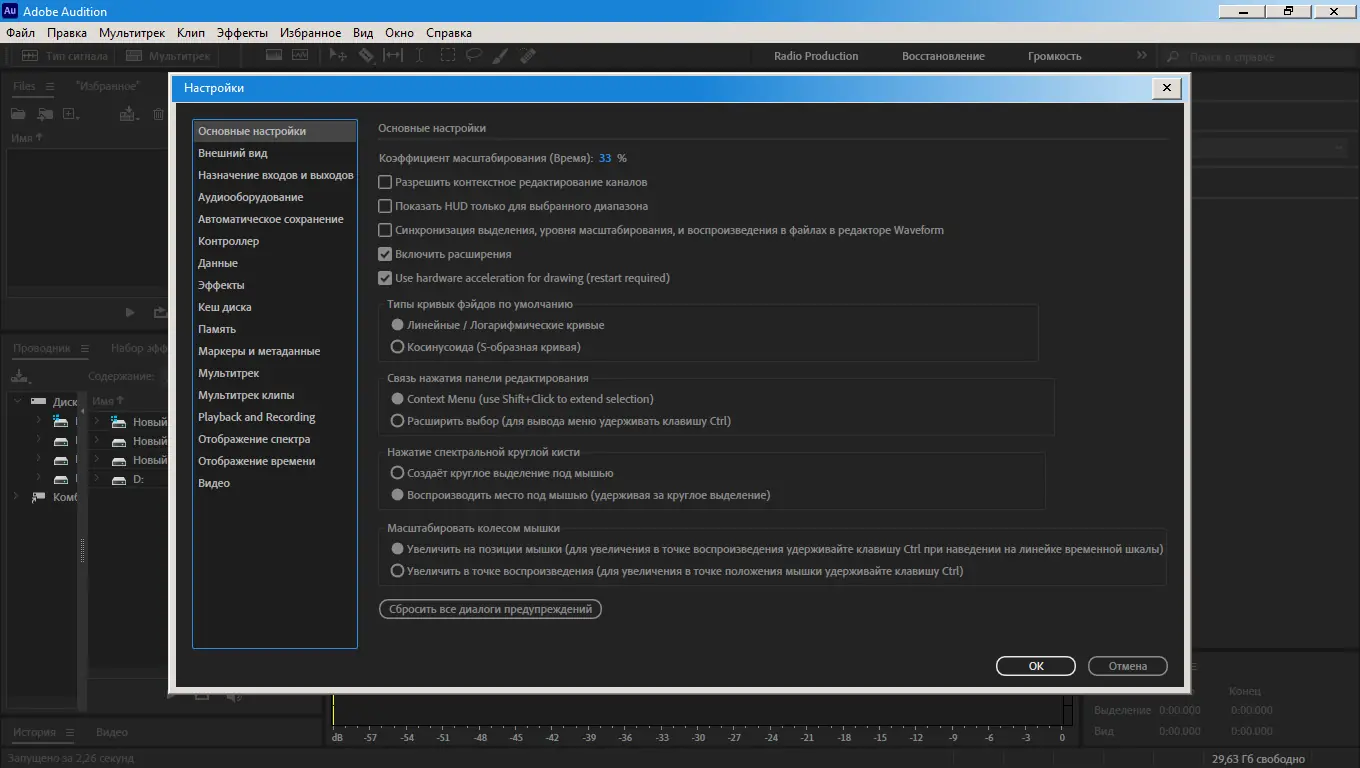This screenshot has width=1360, height=768.
Task: Open the Файл menu
Action: point(20,33)
